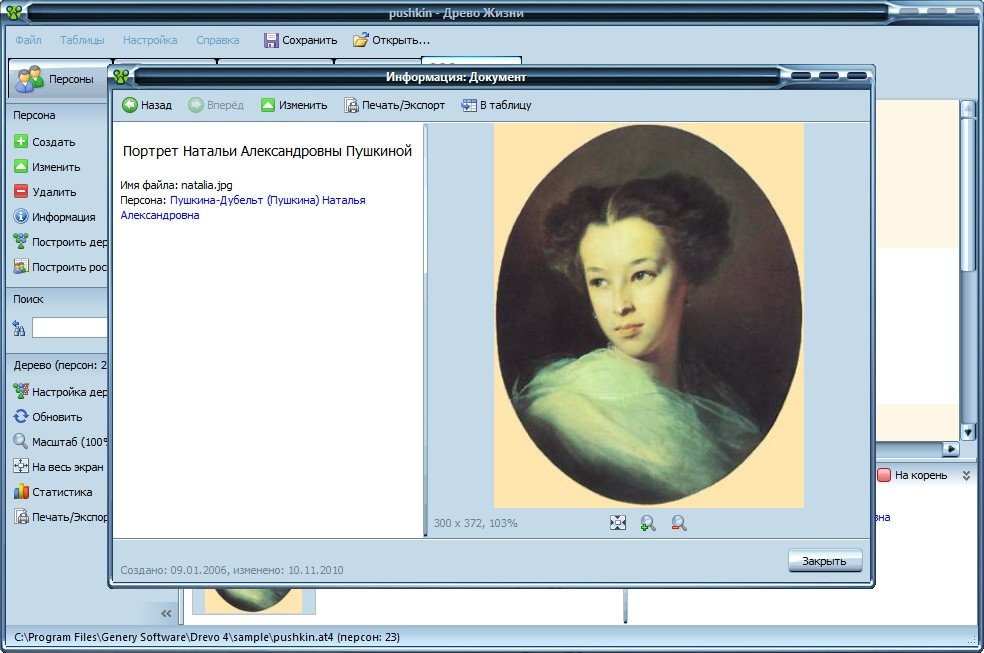
Task: Click the Scale magnifier icon in the sidebar
Action: pos(21,442)
